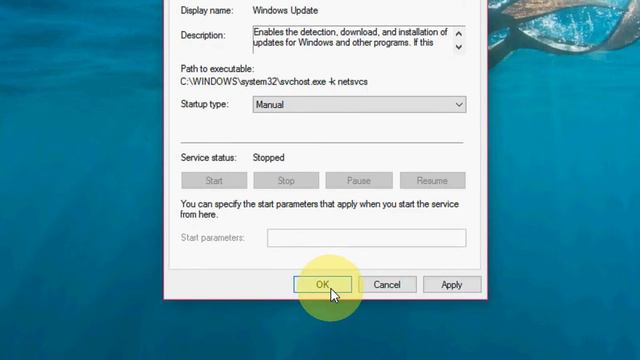
Task: Click the start parameters help text
Action: [320, 209]
